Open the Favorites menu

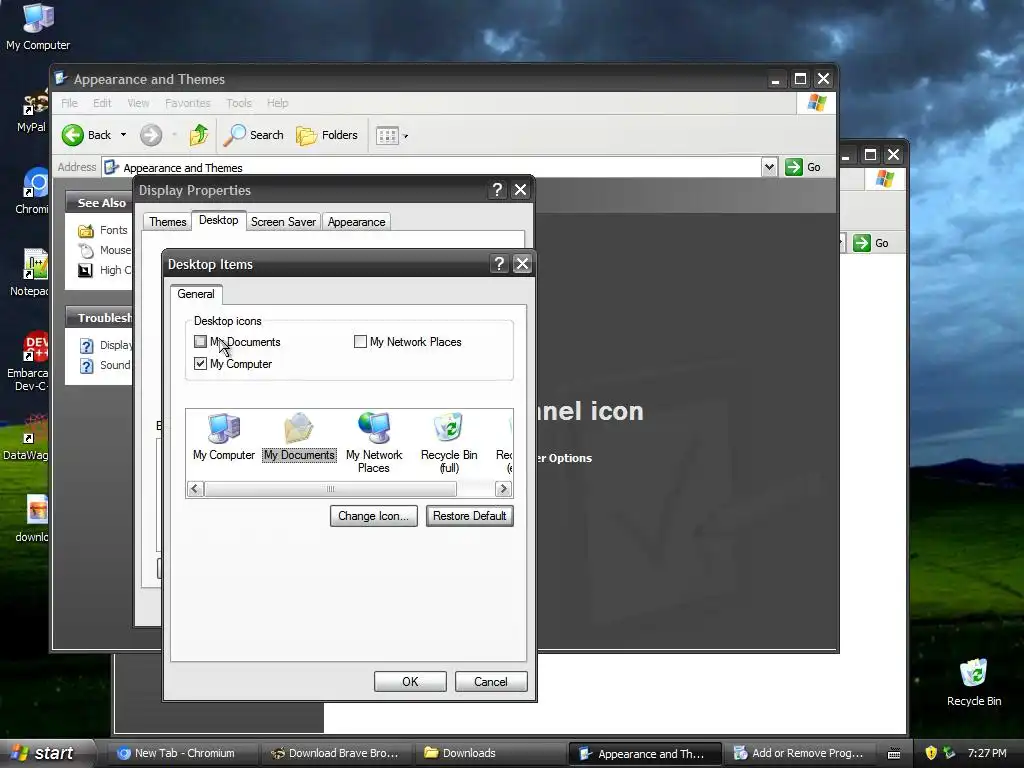187,103
